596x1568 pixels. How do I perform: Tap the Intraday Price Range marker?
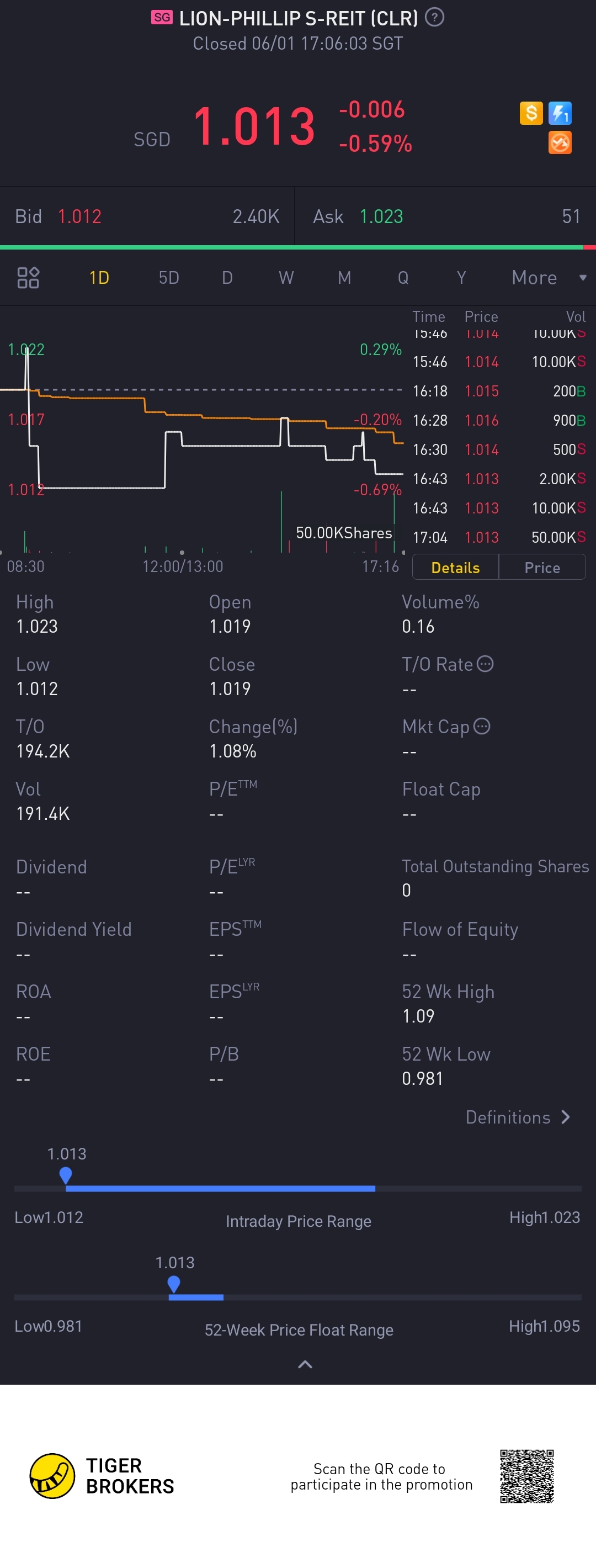point(66,1175)
